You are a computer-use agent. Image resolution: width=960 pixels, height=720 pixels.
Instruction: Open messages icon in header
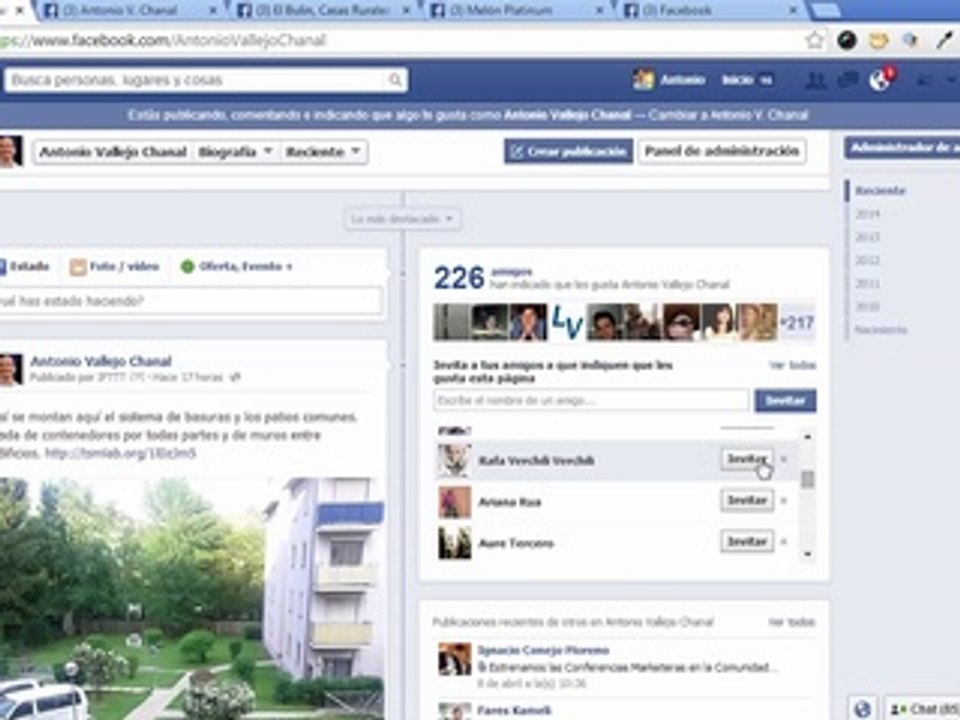click(x=847, y=80)
